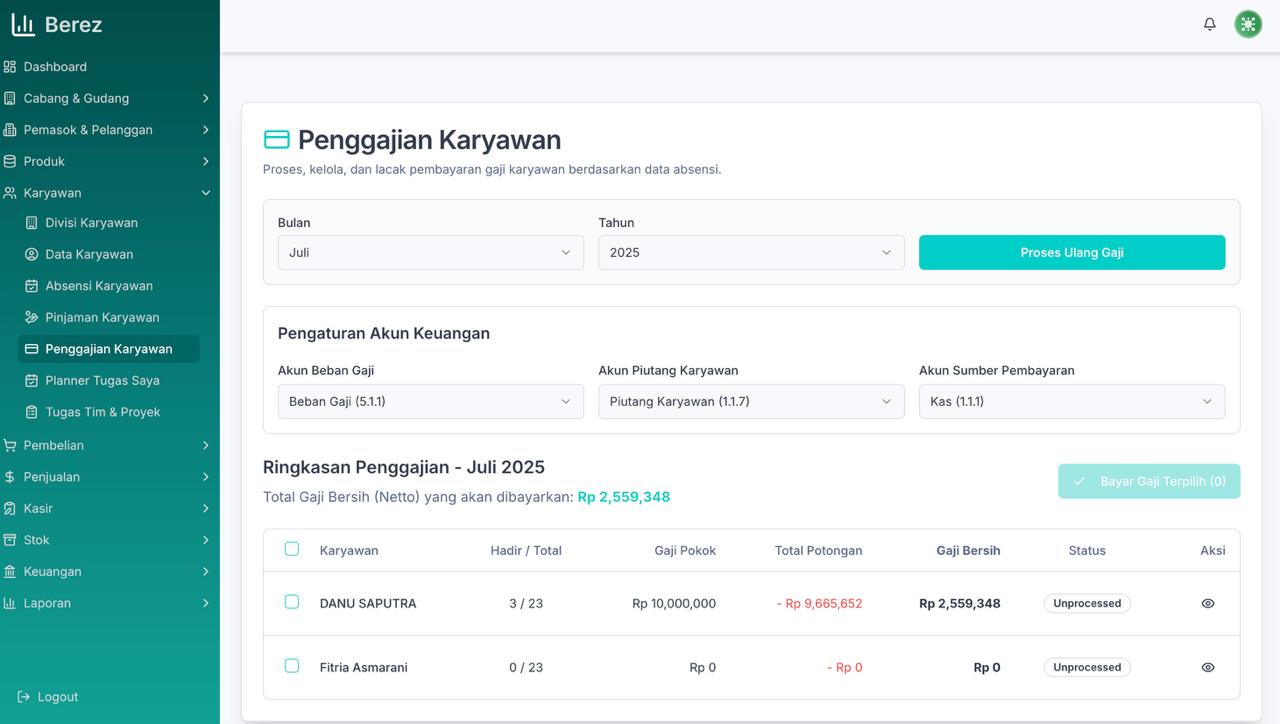Select Absensi Karyawan in the sidebar
The height and width of the screenshot is (724, 1280).
tap(96, 285)
